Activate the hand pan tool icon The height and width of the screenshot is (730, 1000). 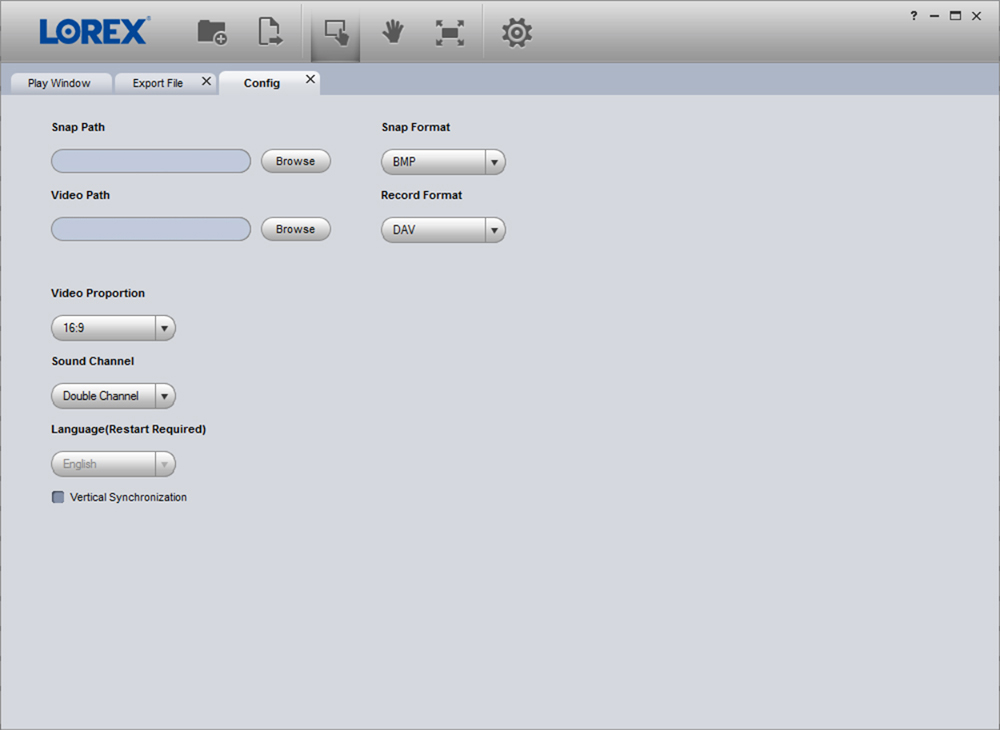[x=393, y=32]
